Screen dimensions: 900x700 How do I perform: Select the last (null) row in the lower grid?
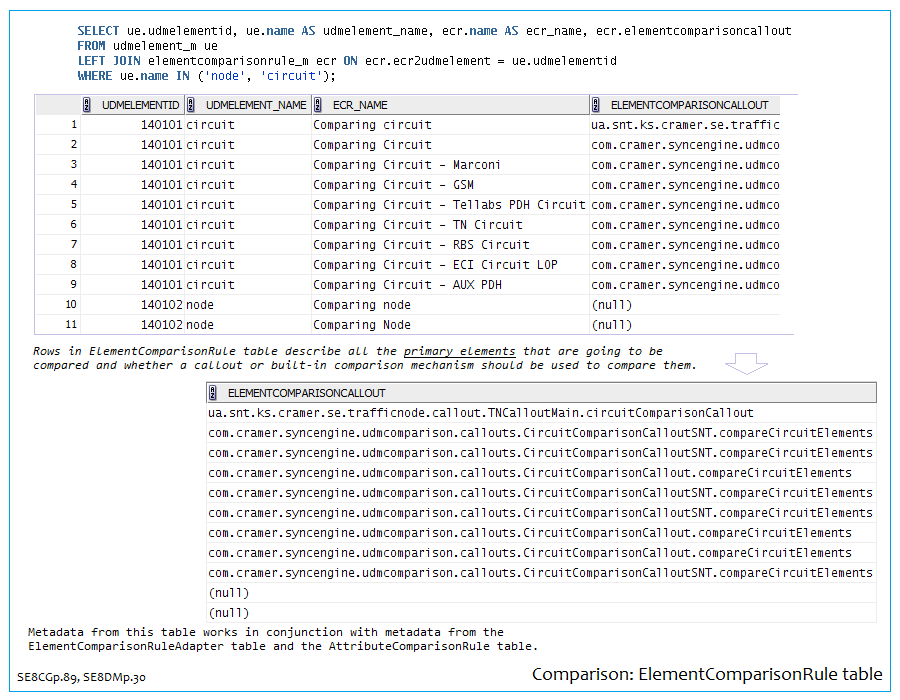229,613
